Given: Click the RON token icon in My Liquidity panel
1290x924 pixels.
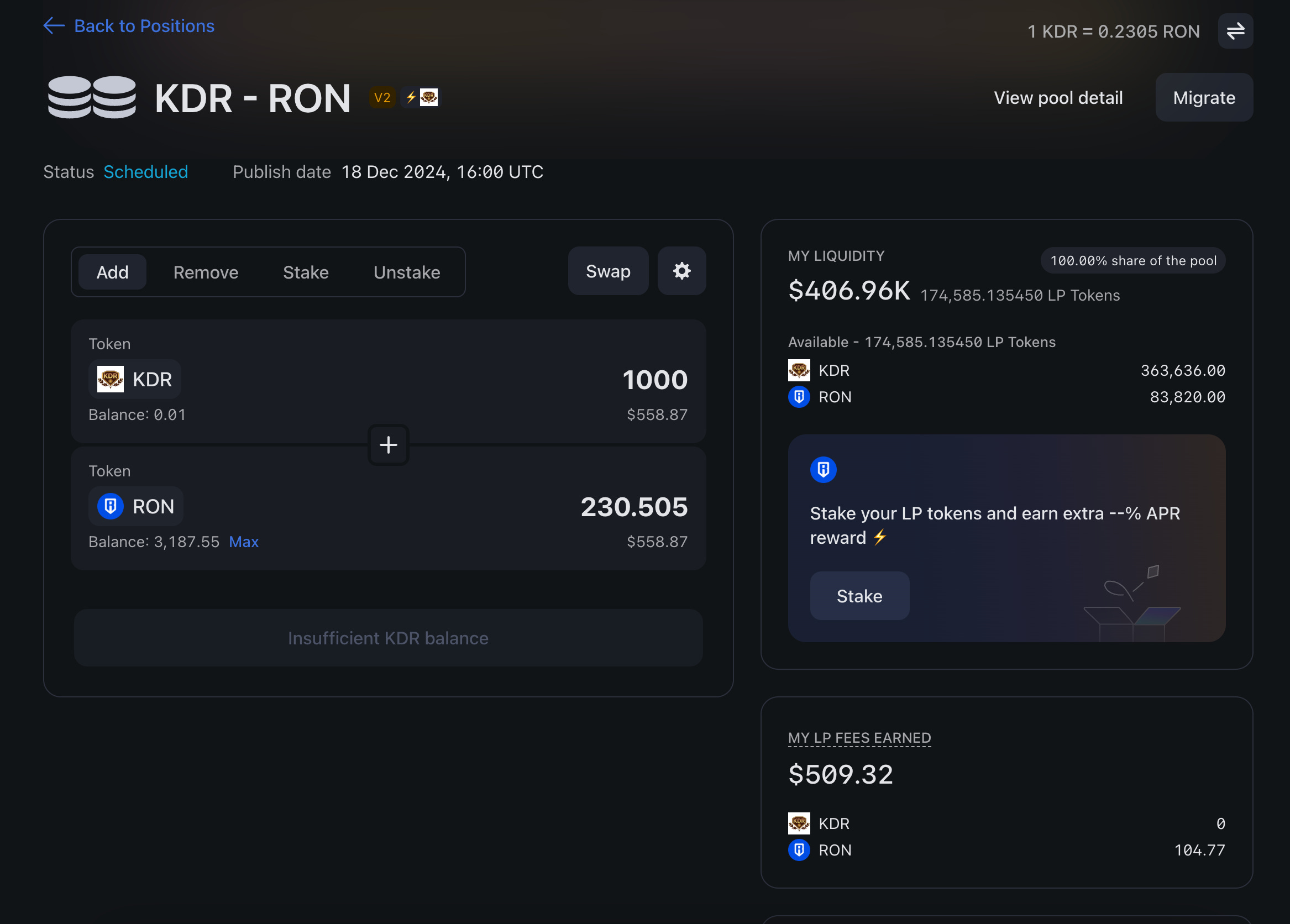Looking at the screenshot, I should coord(799,397).
